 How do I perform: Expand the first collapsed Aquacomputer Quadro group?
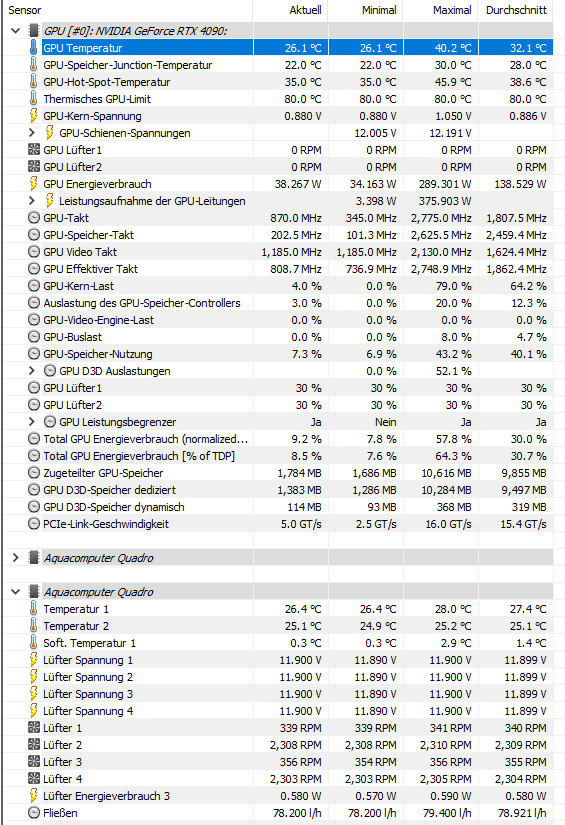[x=16, y=558]
